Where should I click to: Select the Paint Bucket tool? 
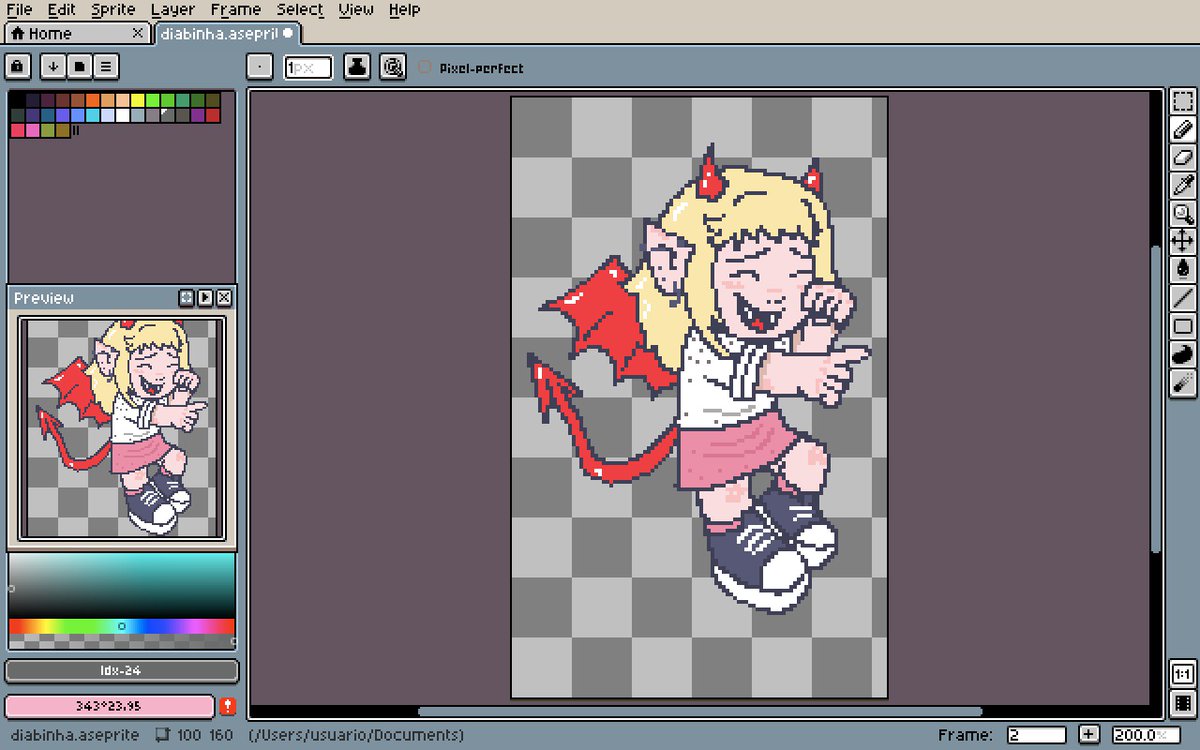pyautogui.click(x=1183, y=269)
